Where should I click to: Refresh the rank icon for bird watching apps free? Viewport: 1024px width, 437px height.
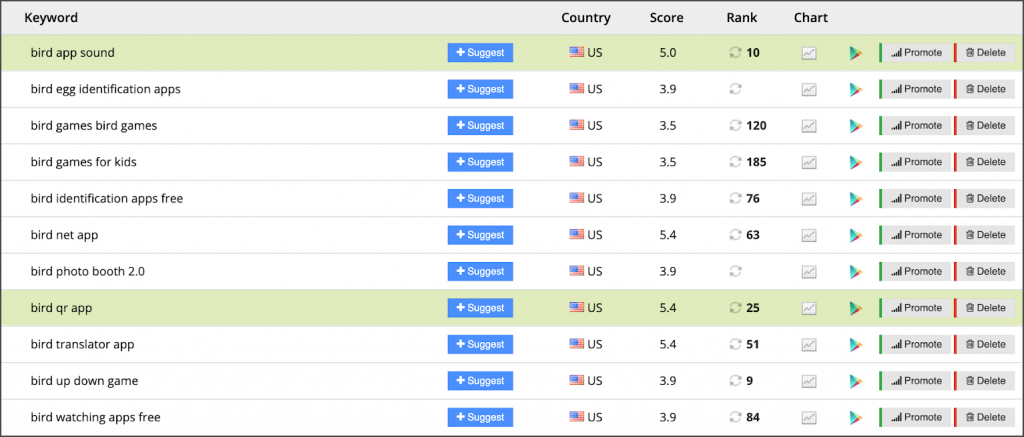click(735, 417)
